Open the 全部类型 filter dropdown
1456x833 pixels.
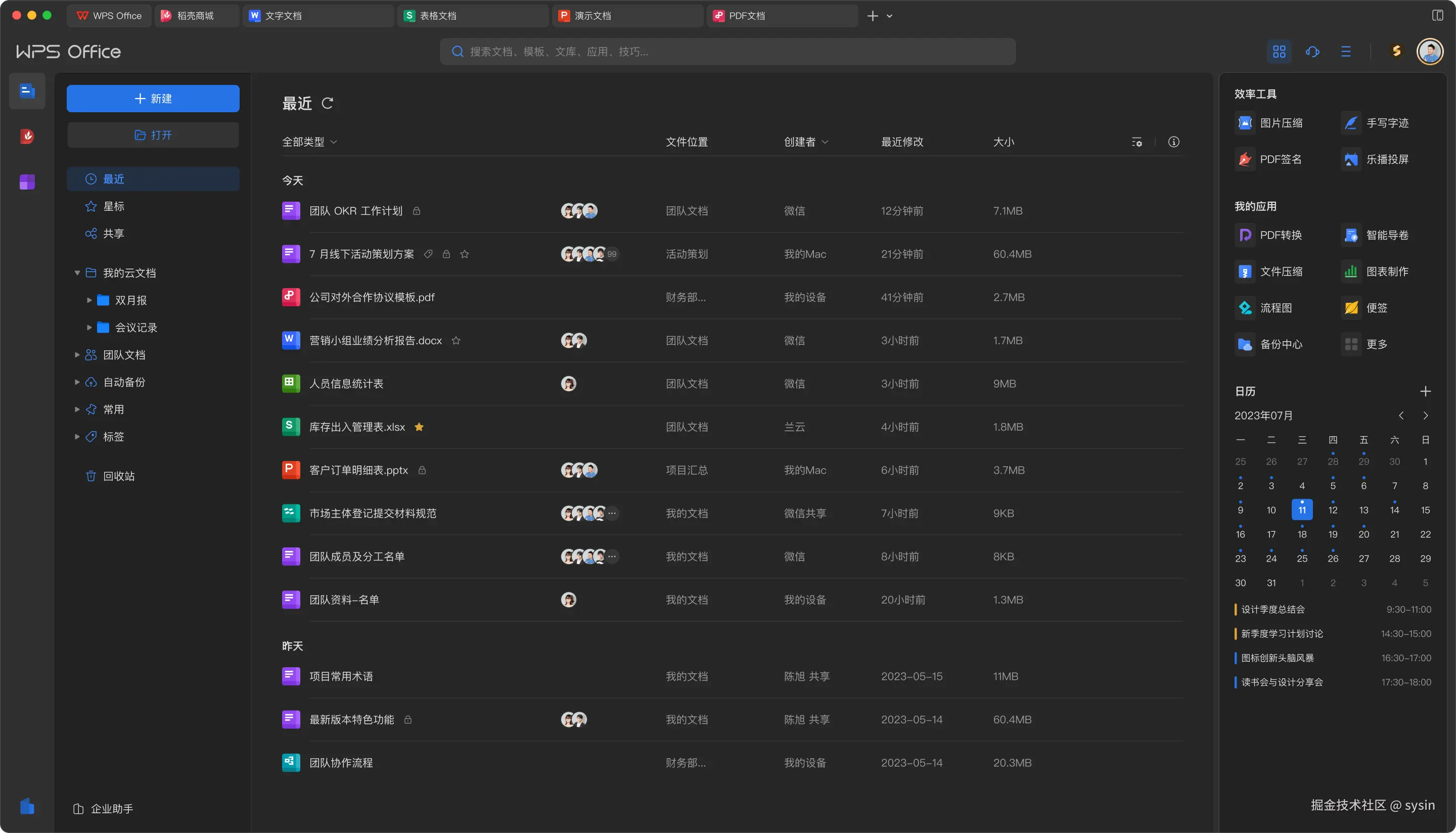pyautogui.click(x=309, y=142)
